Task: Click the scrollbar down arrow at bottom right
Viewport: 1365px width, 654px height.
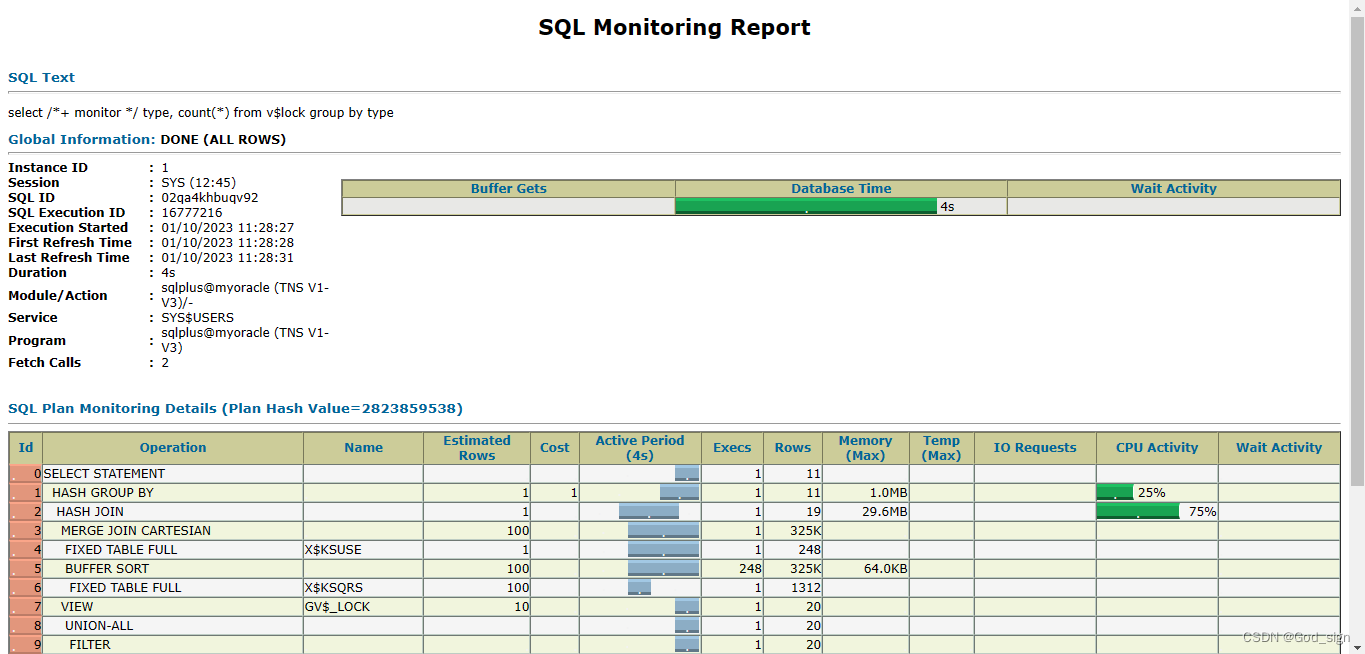Action: click(x=1358, y=646)
